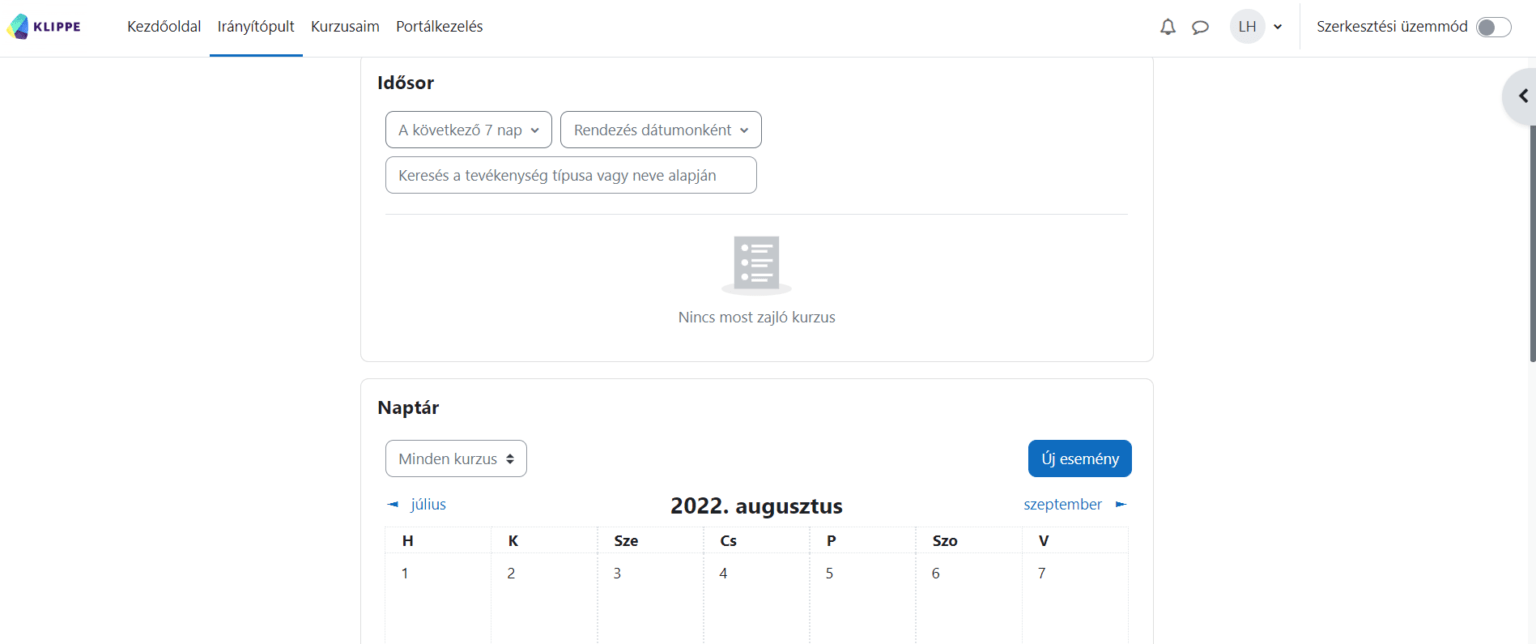Click the previous month arrow icon
This screenshot has width=1536, height=644.
393,505
